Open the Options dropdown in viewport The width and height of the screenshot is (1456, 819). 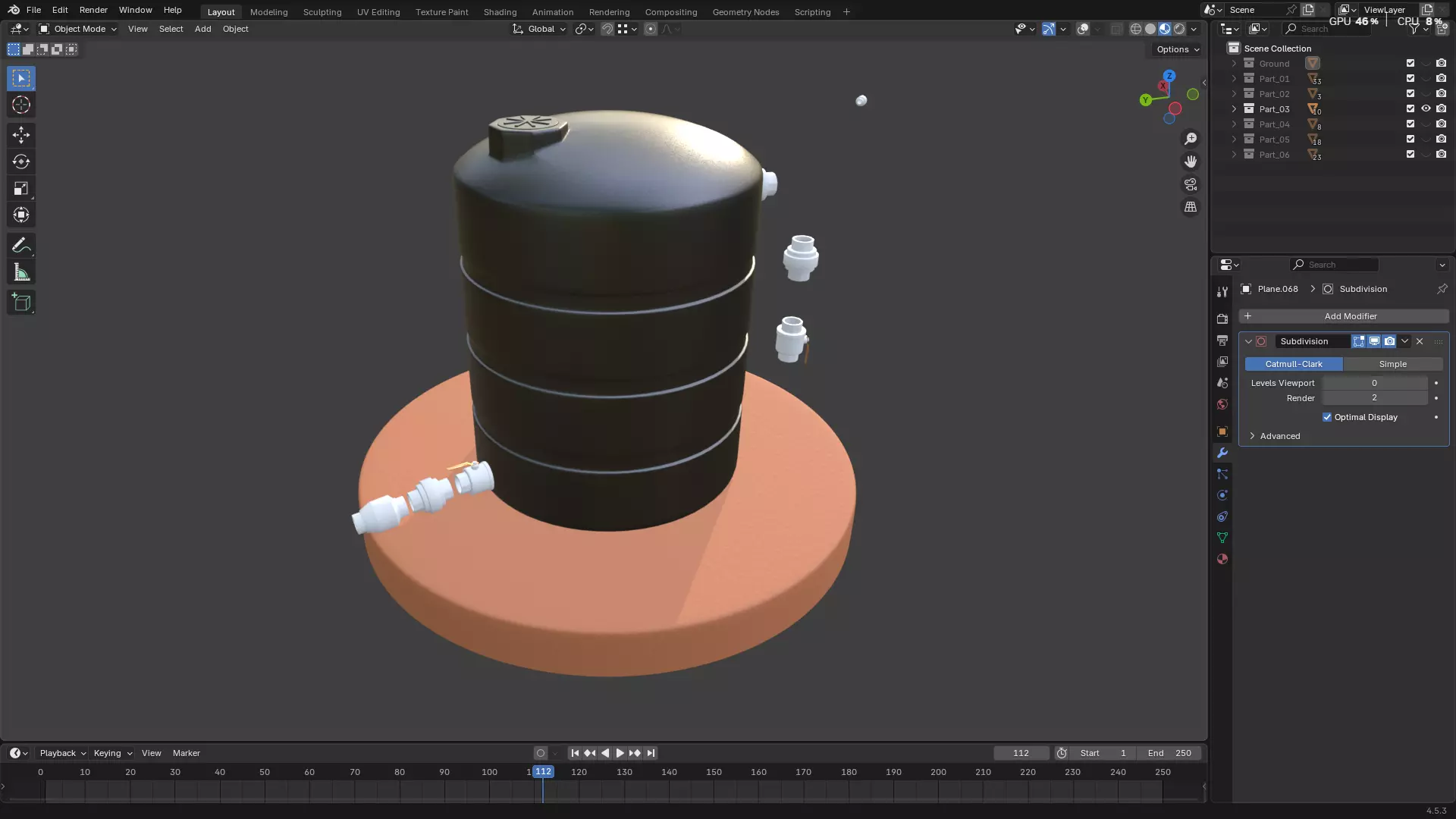point(1178,49)
